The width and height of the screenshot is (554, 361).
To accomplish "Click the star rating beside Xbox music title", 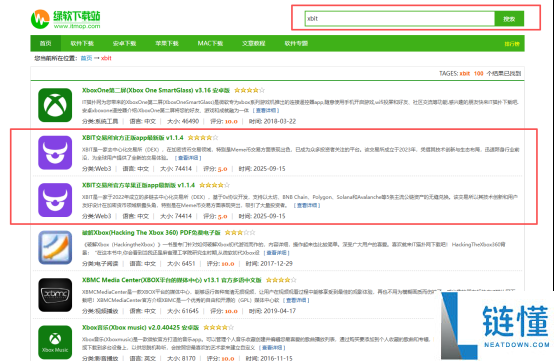I will (219, 328).
